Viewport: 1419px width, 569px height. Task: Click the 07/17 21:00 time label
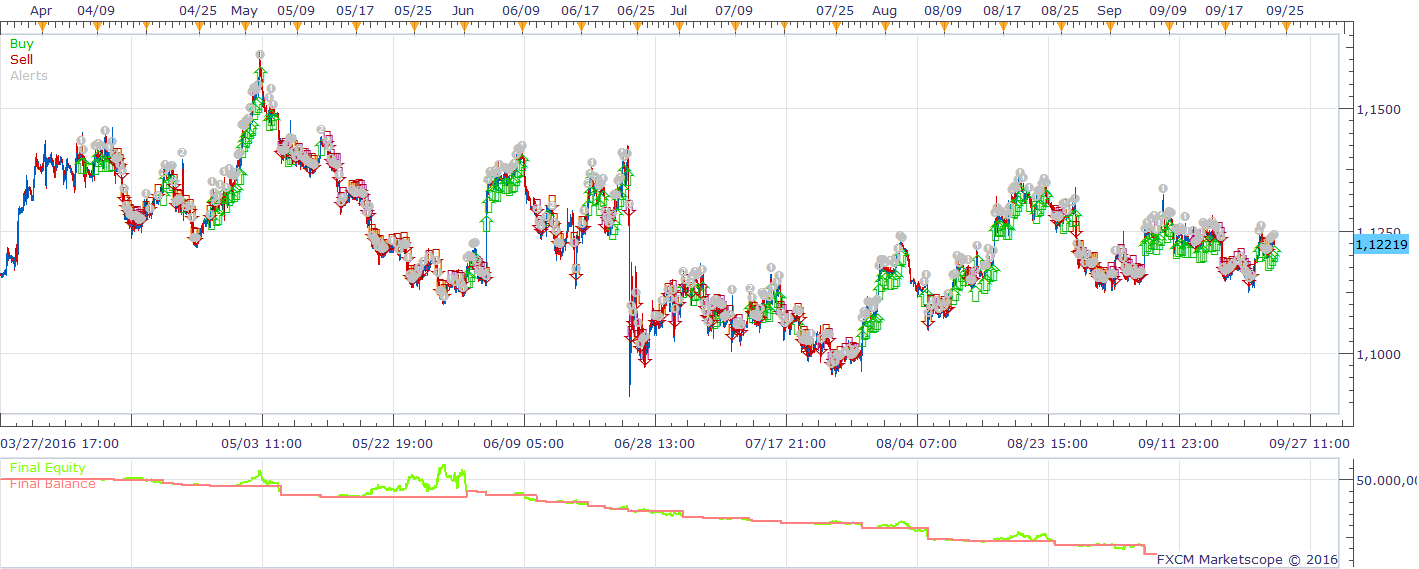(786, 443)
